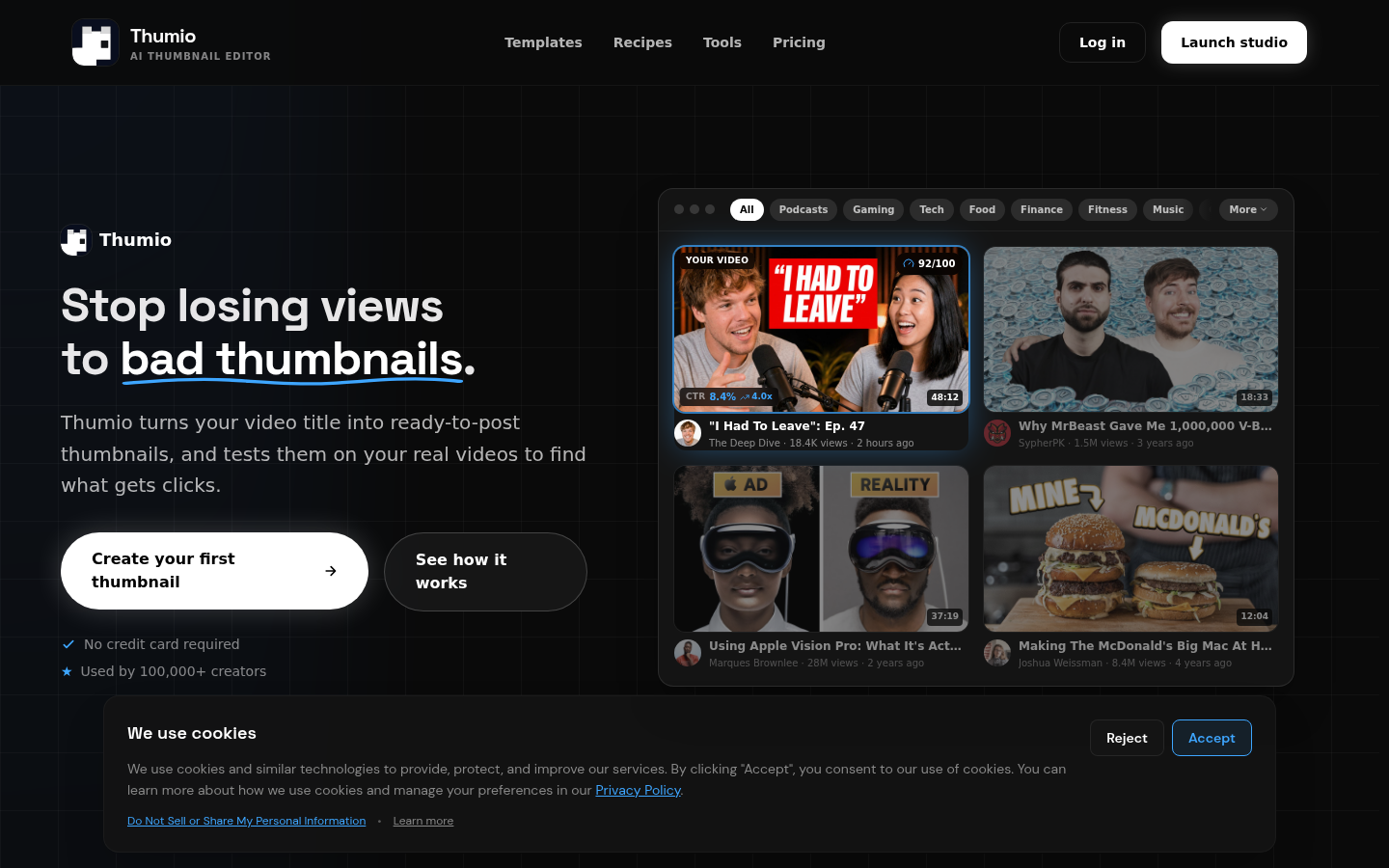Click the checkmark beside No credit card required

[68, 644]
